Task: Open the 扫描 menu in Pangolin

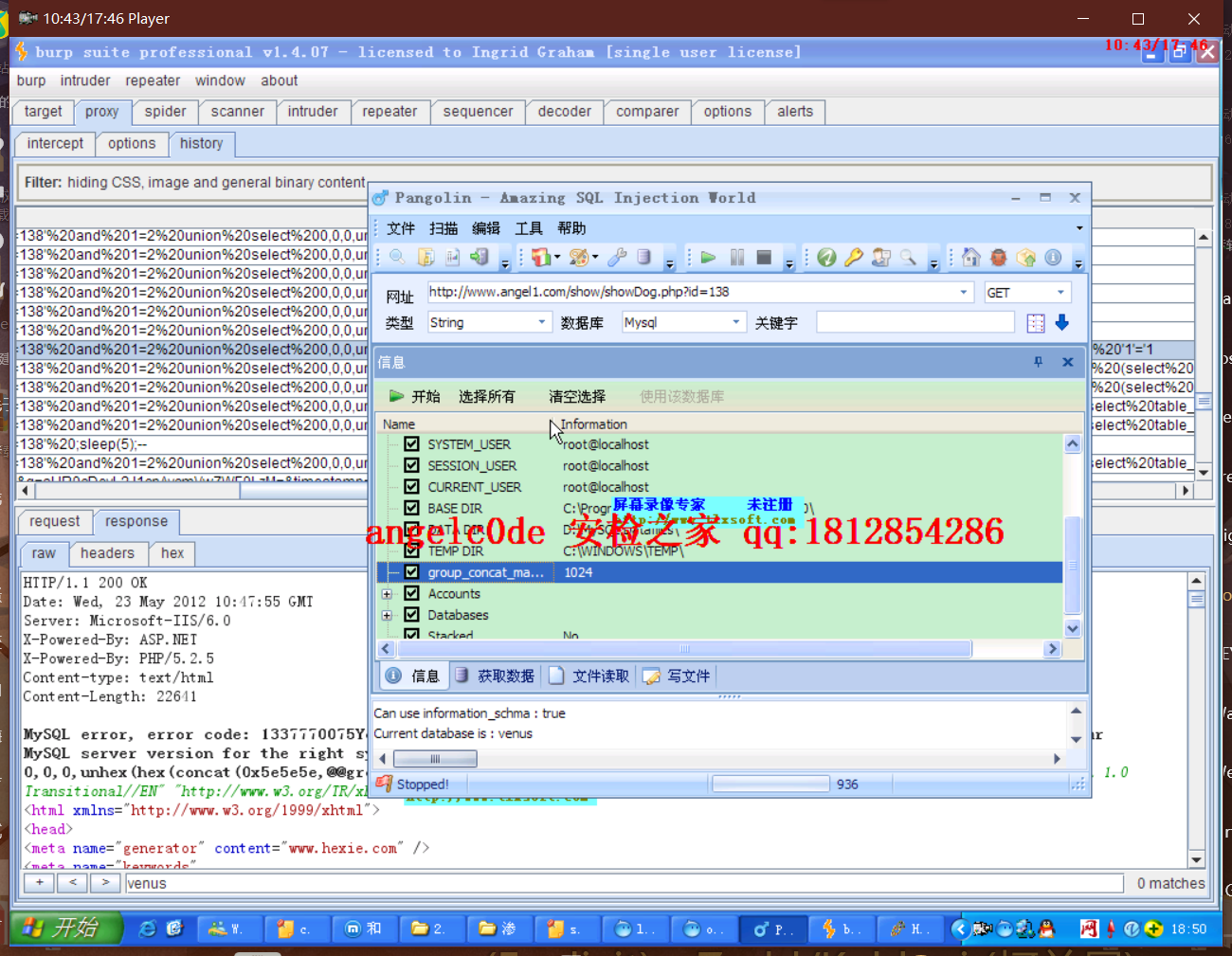Action: tap(444, 228)
